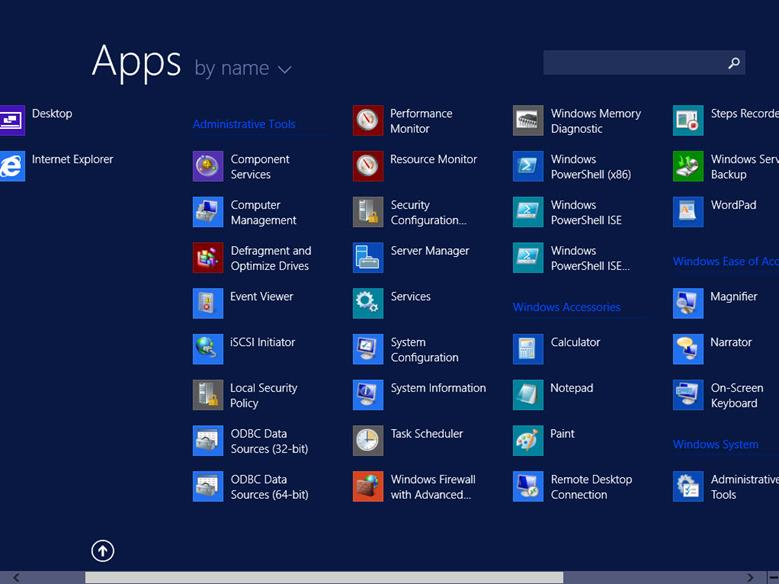Open Windows PowerShell (x86) icon
779x584 pixels.
coord(528,166)
